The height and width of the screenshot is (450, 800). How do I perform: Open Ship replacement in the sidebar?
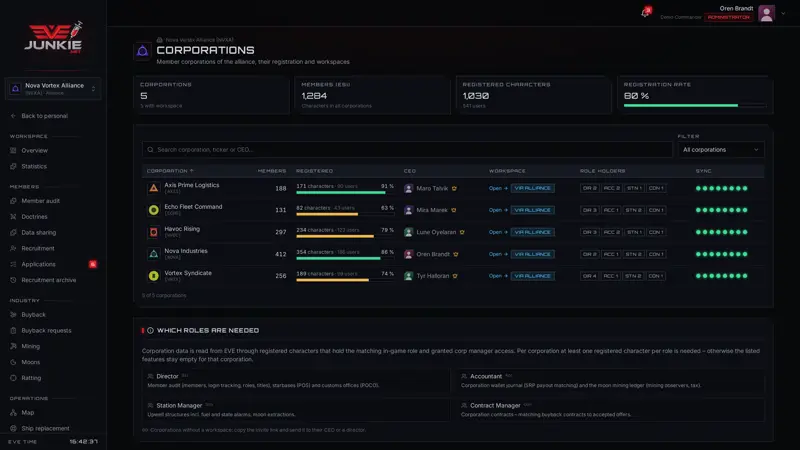(45, 428)
